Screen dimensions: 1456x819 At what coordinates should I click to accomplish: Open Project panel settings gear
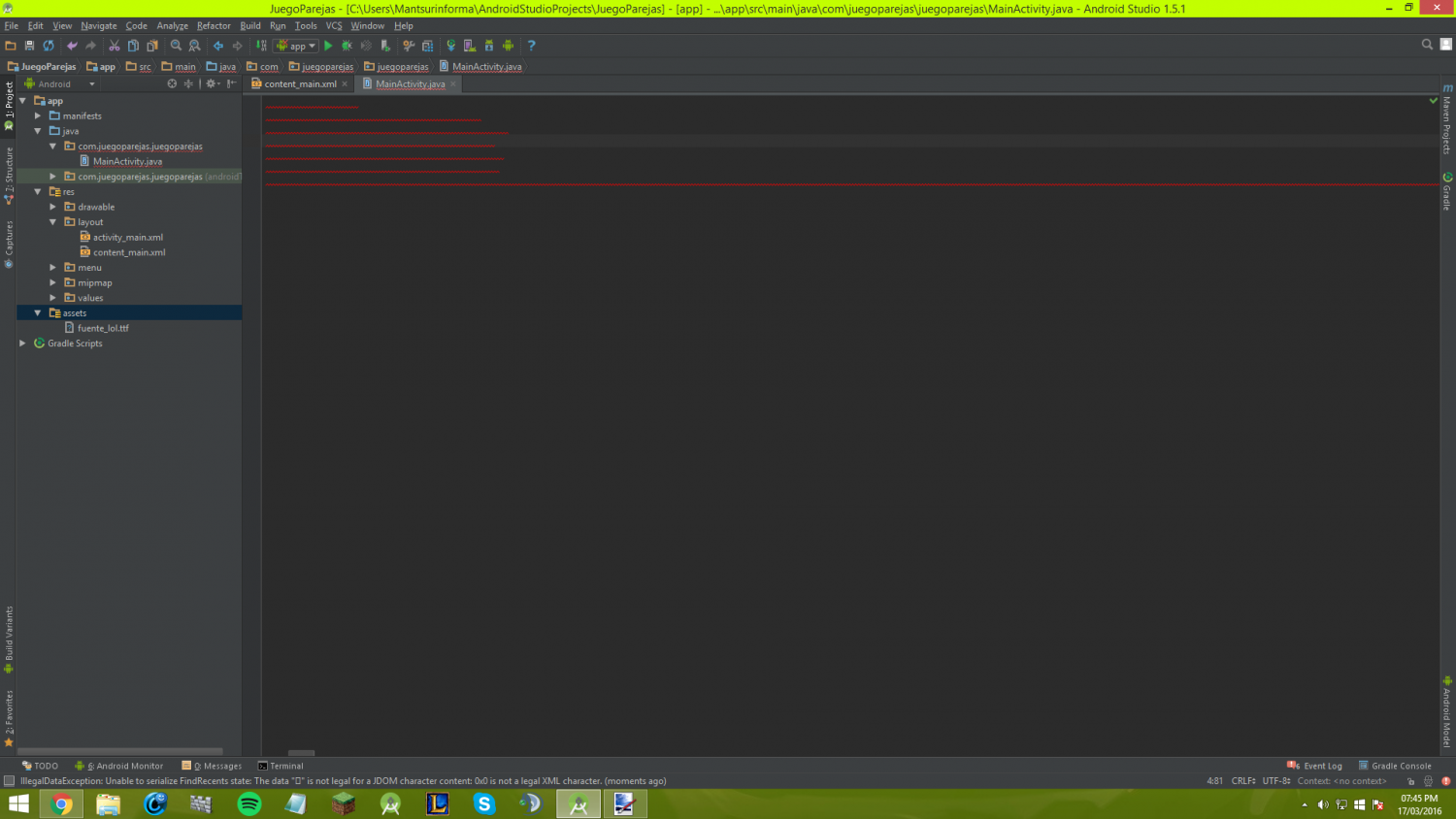tap(212, 83)
